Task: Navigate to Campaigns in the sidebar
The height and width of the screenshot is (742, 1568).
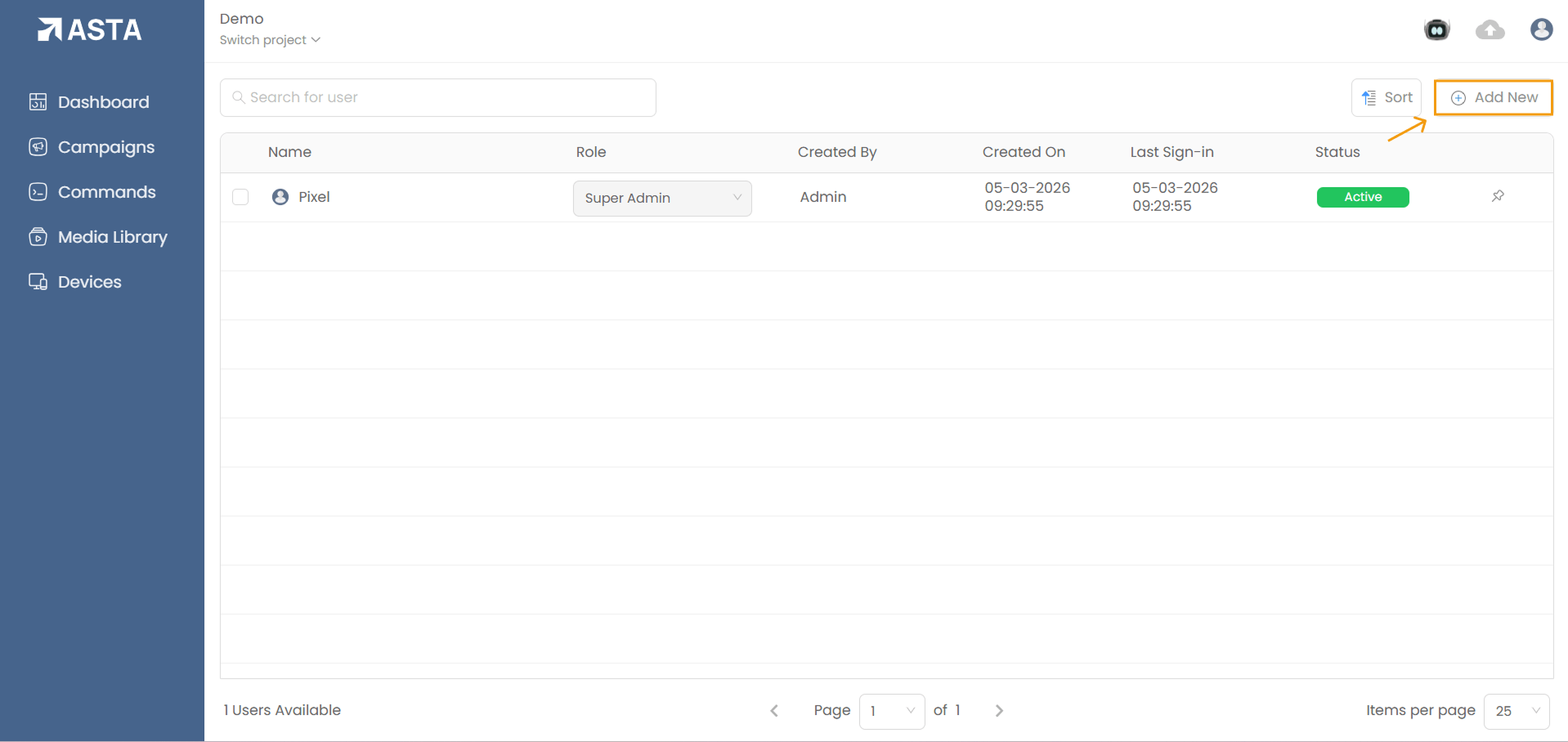Action: pos(105,147)
